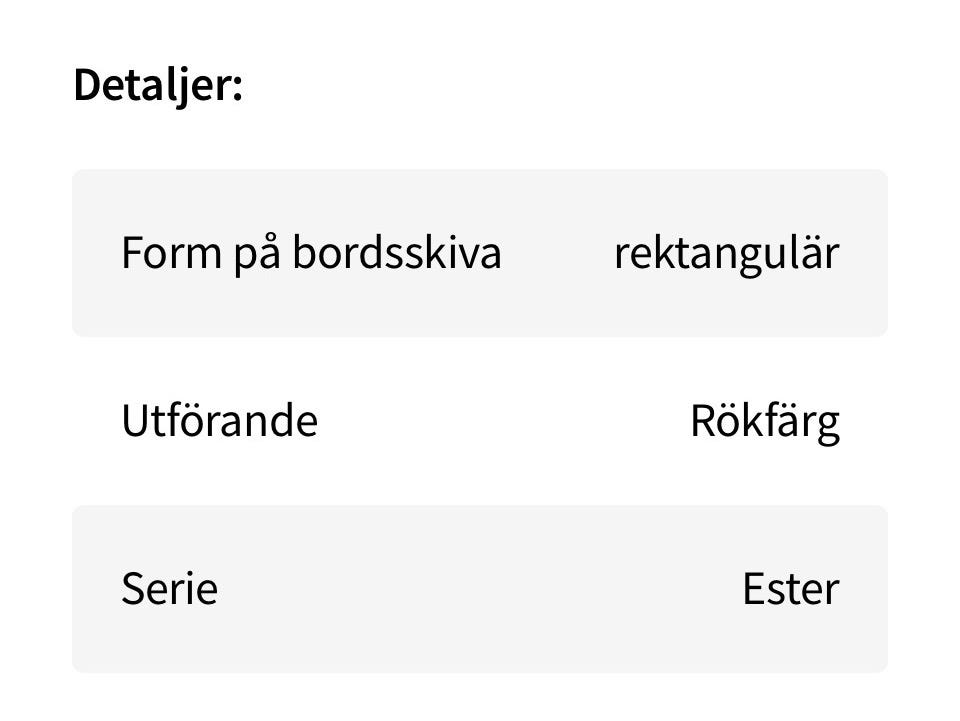Click the capital 'S' in Serie
The image size is (960, 721).
pyautogui.click(x=133, y=590)
